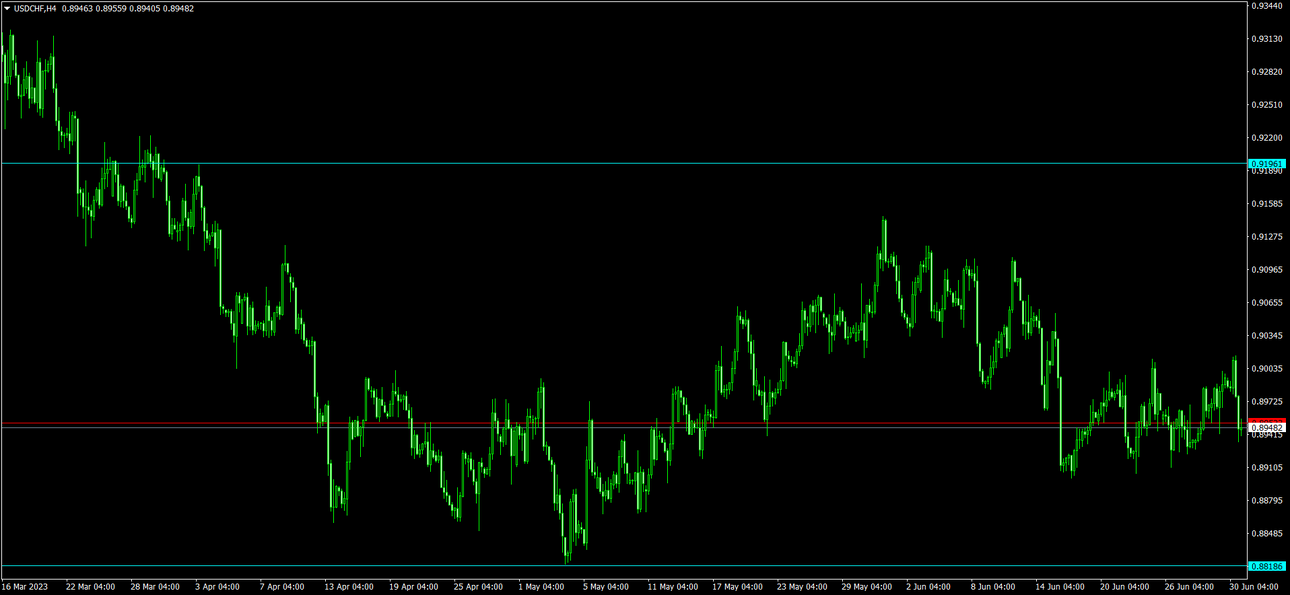The height and width of the screenshot is (595, 1290).
Task: Click the 2 Jun 04:00 time label
Action: pyautogui.click(x=929, y=587)
